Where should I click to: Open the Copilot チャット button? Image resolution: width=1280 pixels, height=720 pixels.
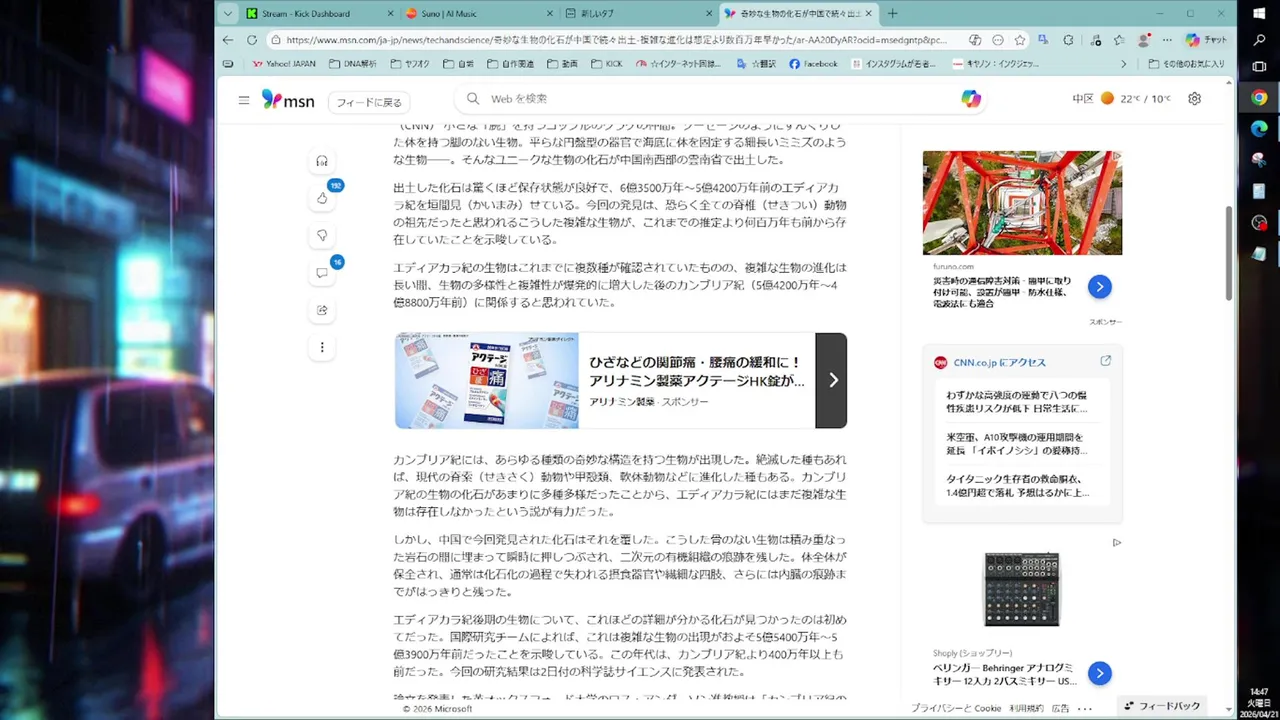(1207, 40)
